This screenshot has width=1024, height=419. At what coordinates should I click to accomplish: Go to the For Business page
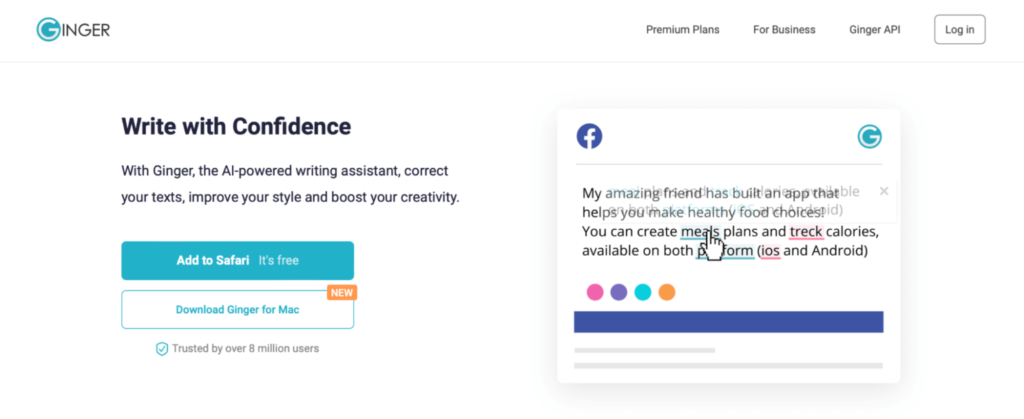tap(784, 30)
